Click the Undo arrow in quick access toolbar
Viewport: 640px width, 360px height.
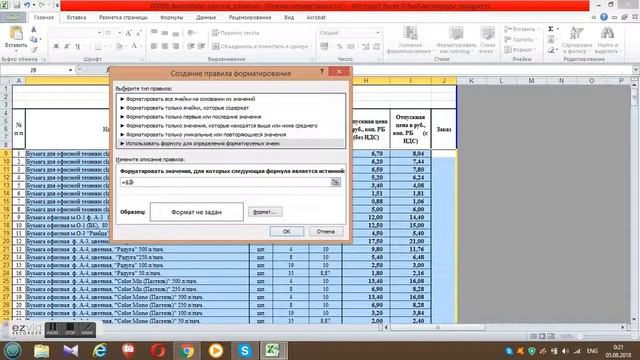click(x=27, y=6)
